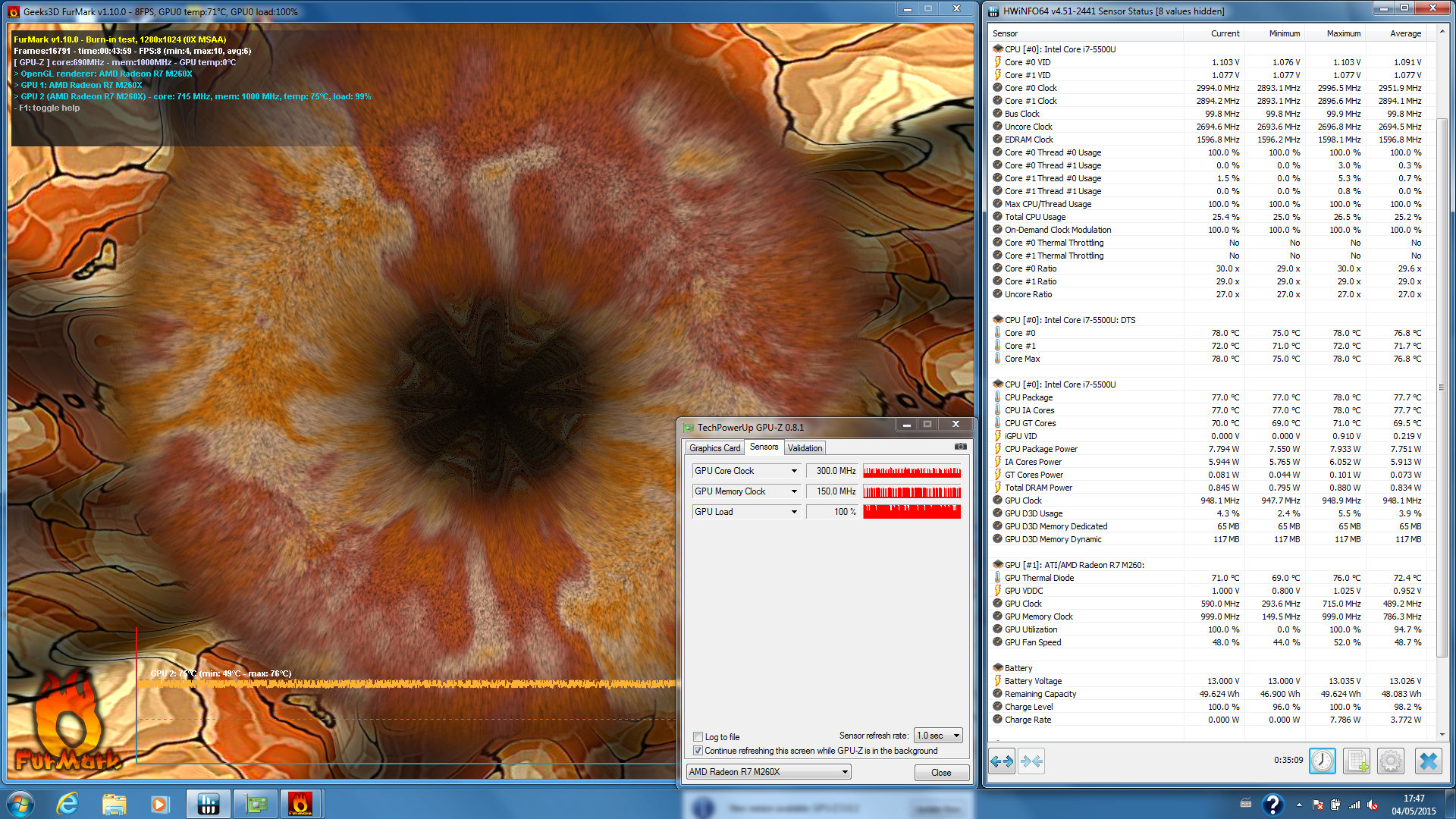Click the blue X close sensors button

(1428, 761)
